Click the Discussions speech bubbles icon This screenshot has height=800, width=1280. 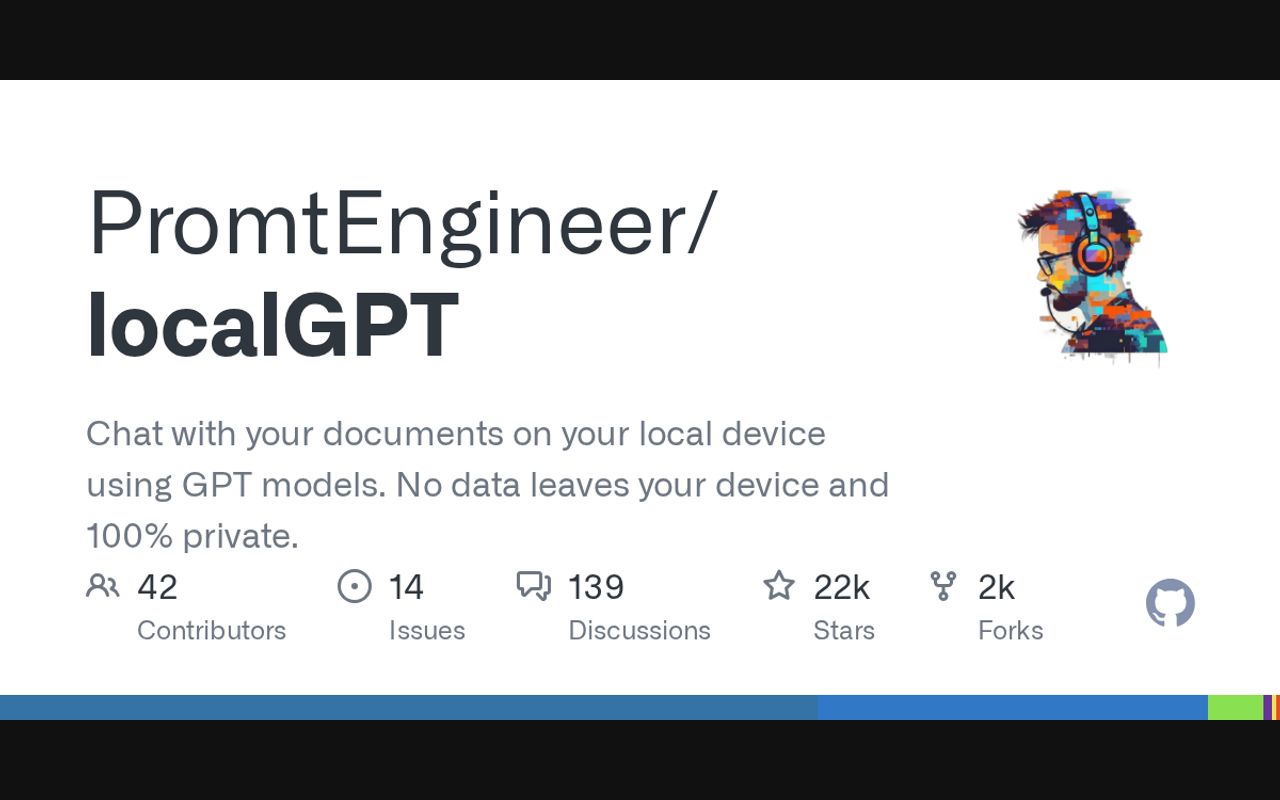pyautogui.click(x=533, y=586)
